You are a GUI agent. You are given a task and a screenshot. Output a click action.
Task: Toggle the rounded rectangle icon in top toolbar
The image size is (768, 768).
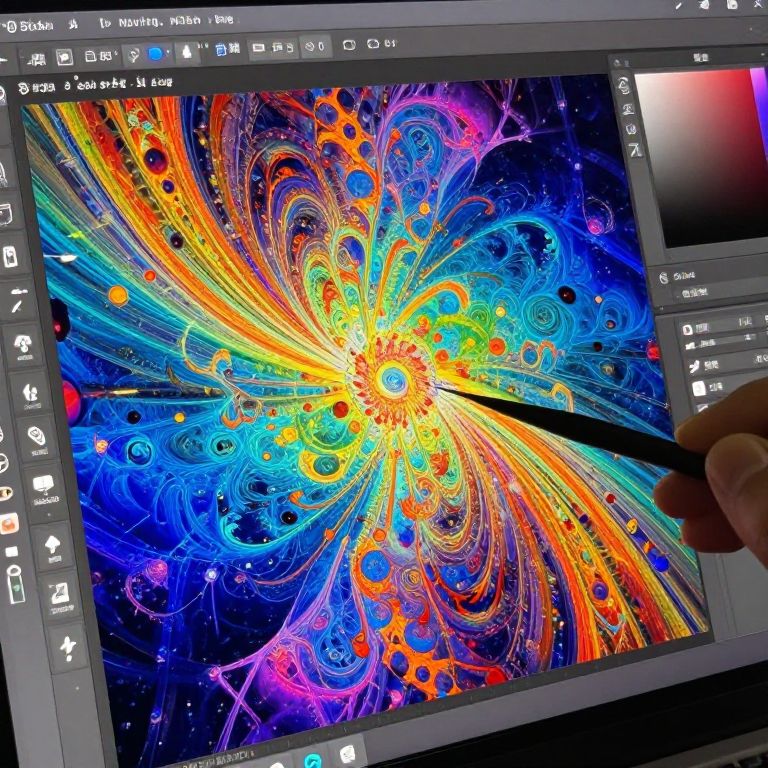coord(349,45)
